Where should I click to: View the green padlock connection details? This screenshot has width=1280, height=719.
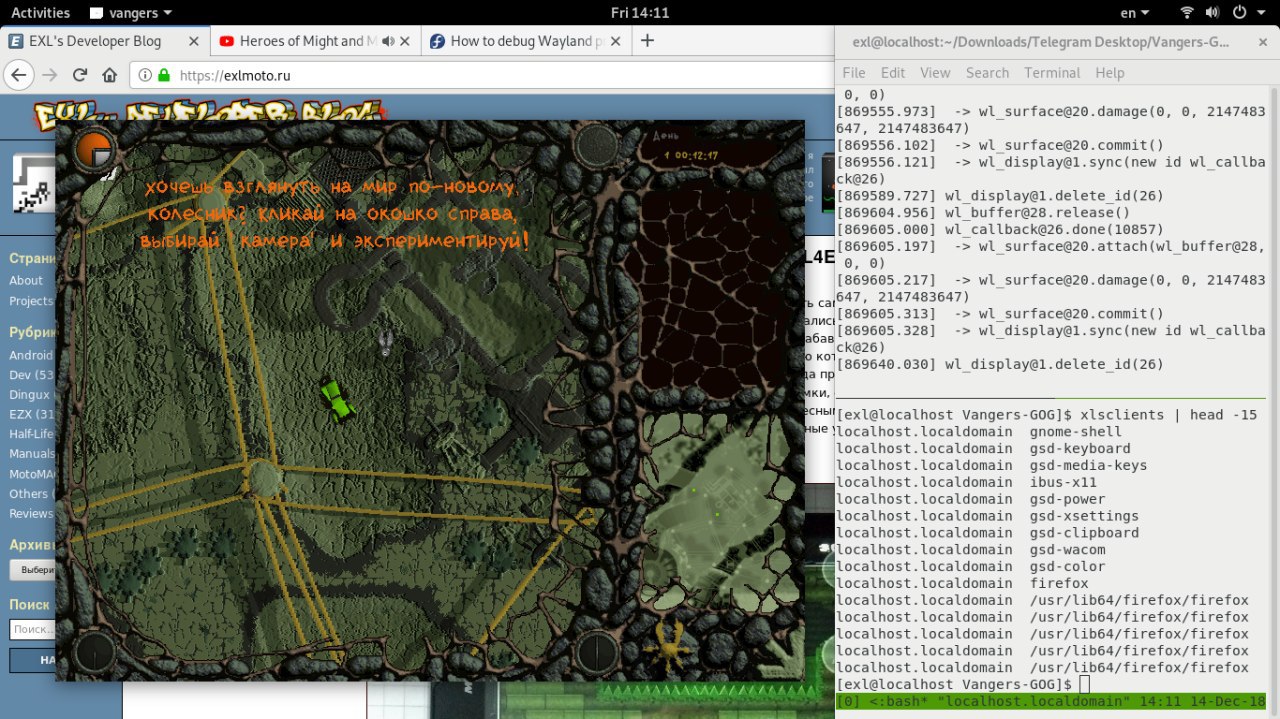(x=164, y=75)
